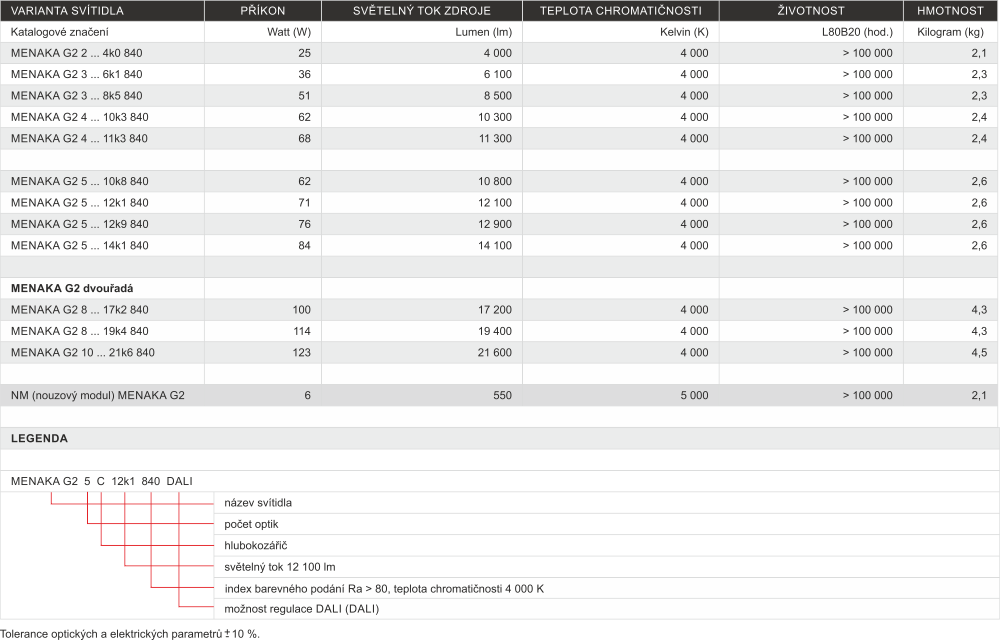
Task: Click row MENAKA G2 3 ... 8k5 840
Action: tap(499, 96)
